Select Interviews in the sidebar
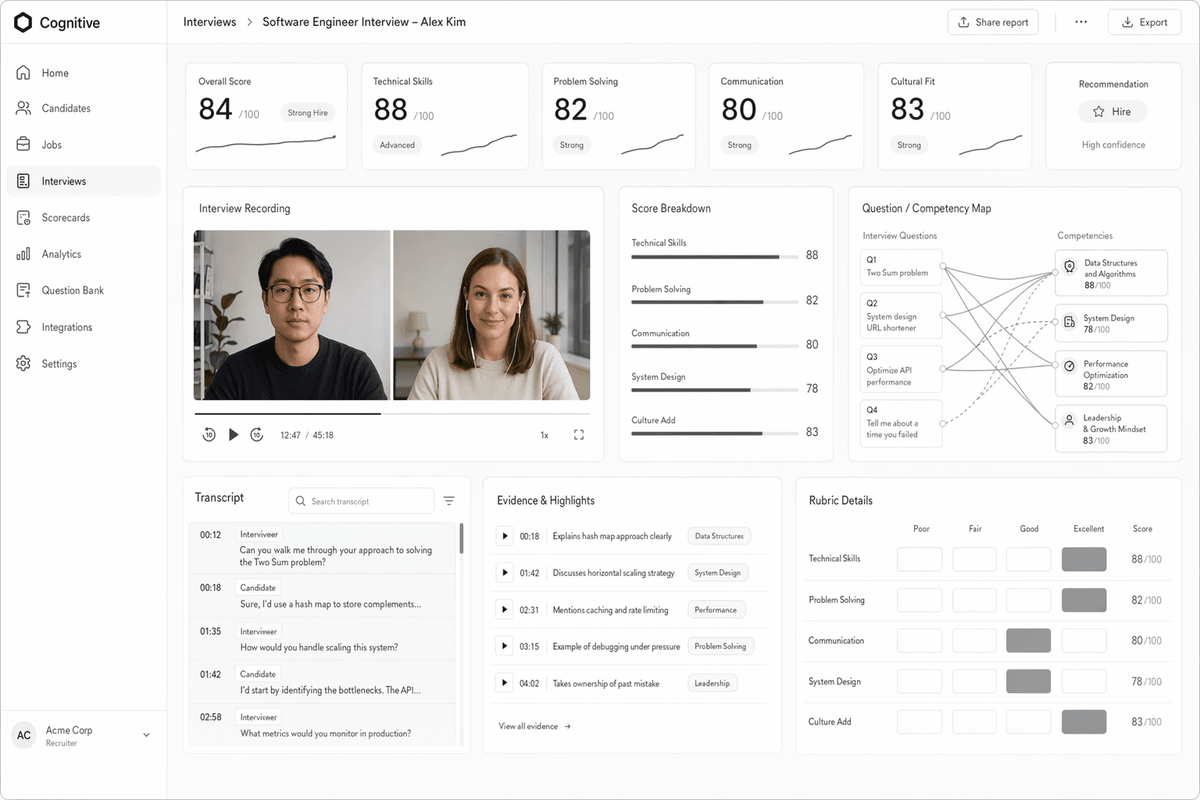1200x800 pixels. [x=83, y=181]
